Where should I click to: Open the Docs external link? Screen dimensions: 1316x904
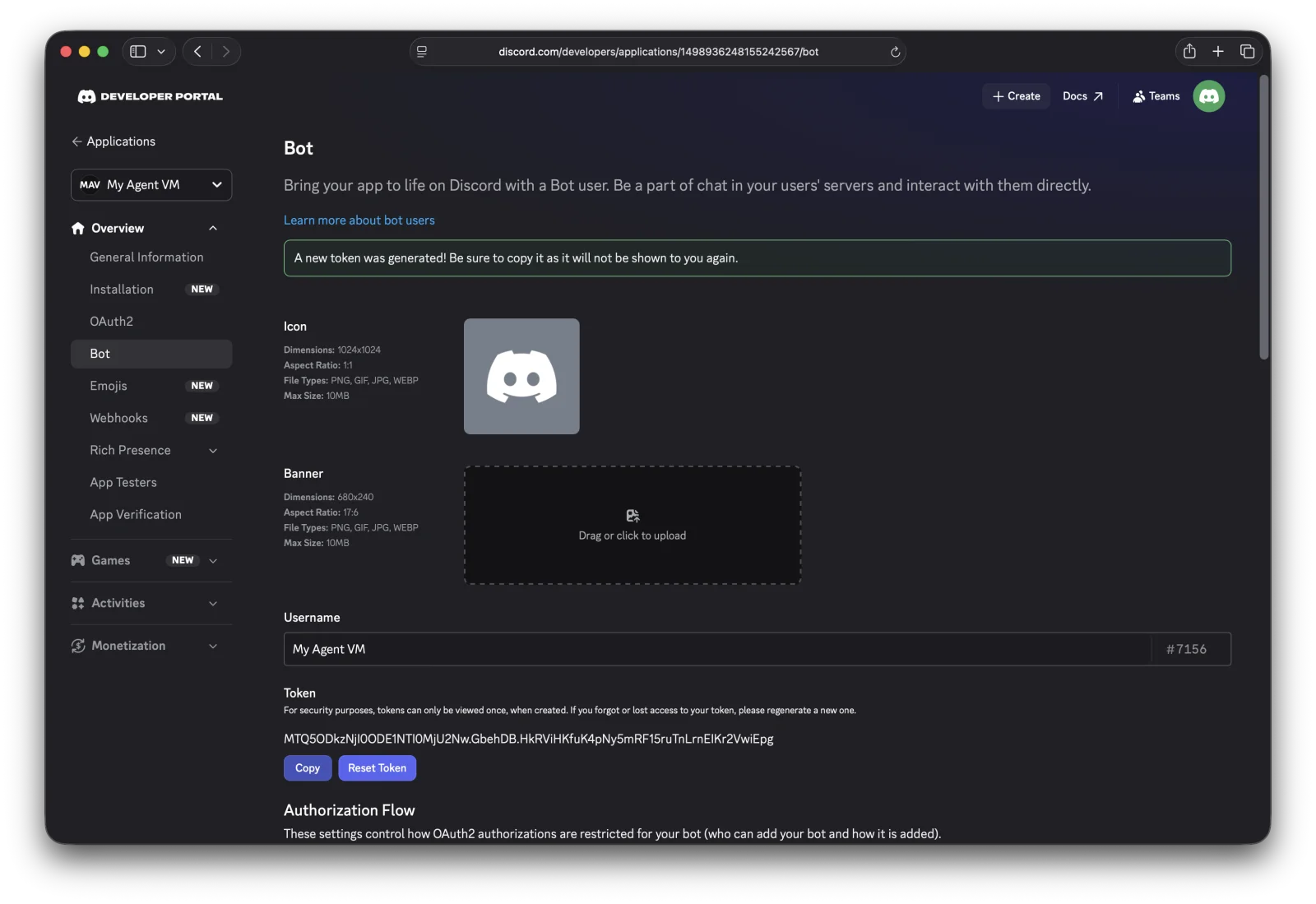(x=1082, y=96)
